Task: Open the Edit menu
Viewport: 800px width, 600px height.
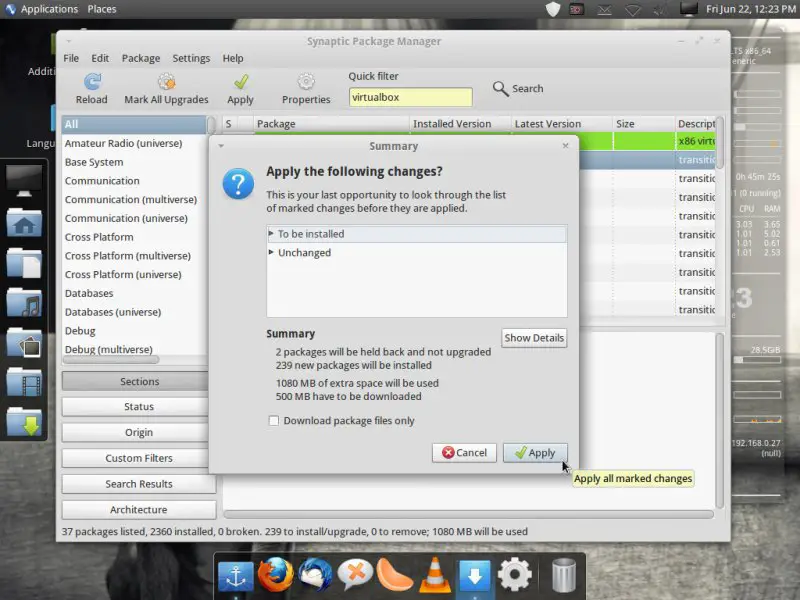Action: 100,58
